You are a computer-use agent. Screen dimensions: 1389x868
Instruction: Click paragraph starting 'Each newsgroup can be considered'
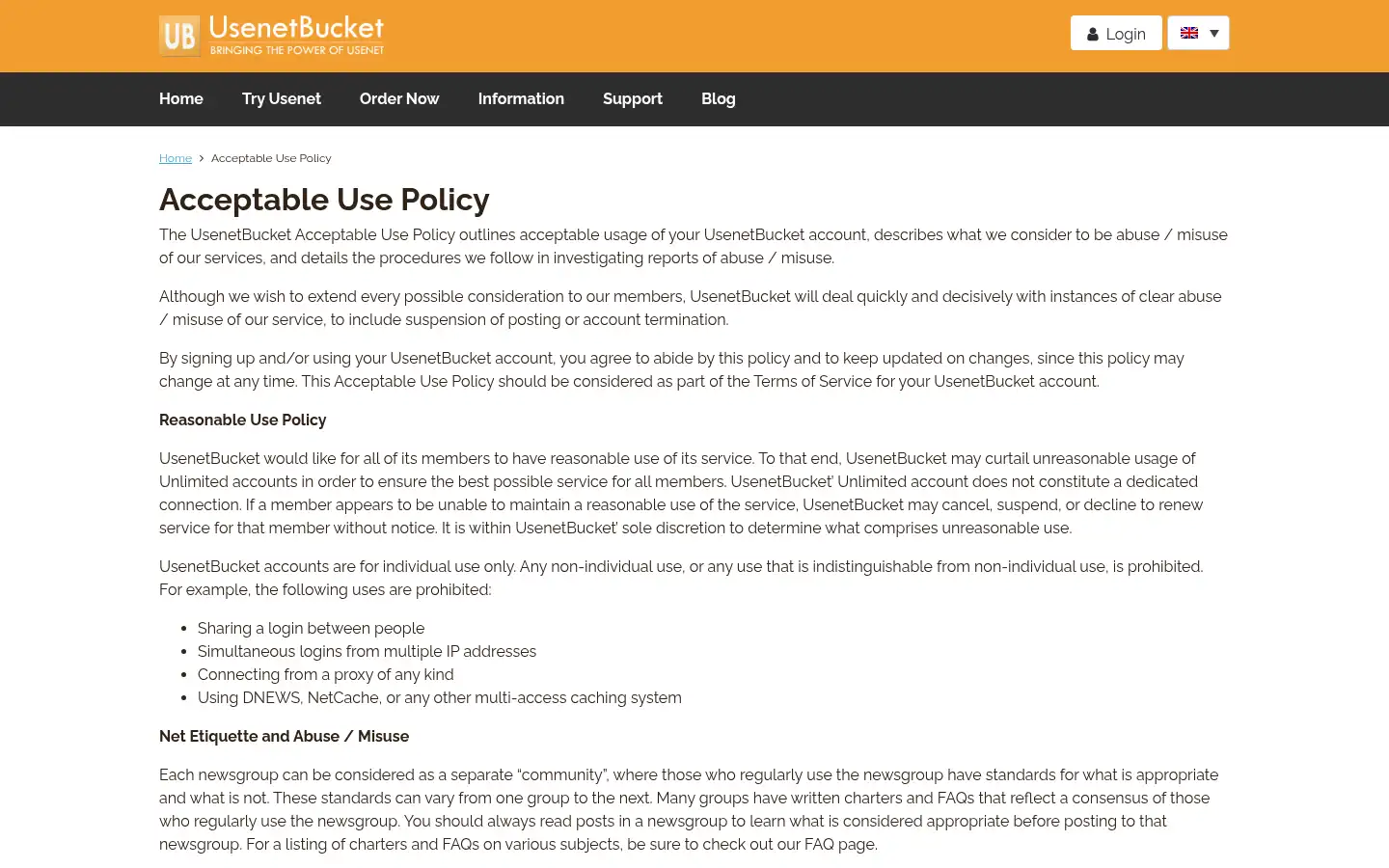(x=689, y=809)
